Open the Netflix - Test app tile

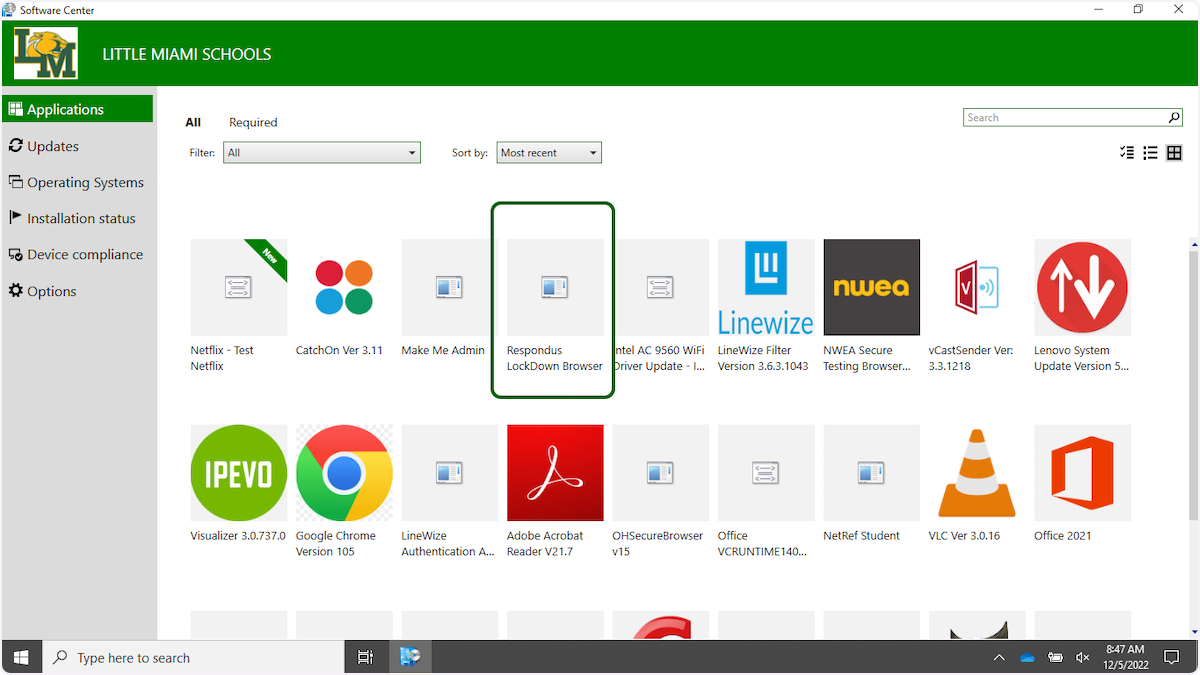238,288
